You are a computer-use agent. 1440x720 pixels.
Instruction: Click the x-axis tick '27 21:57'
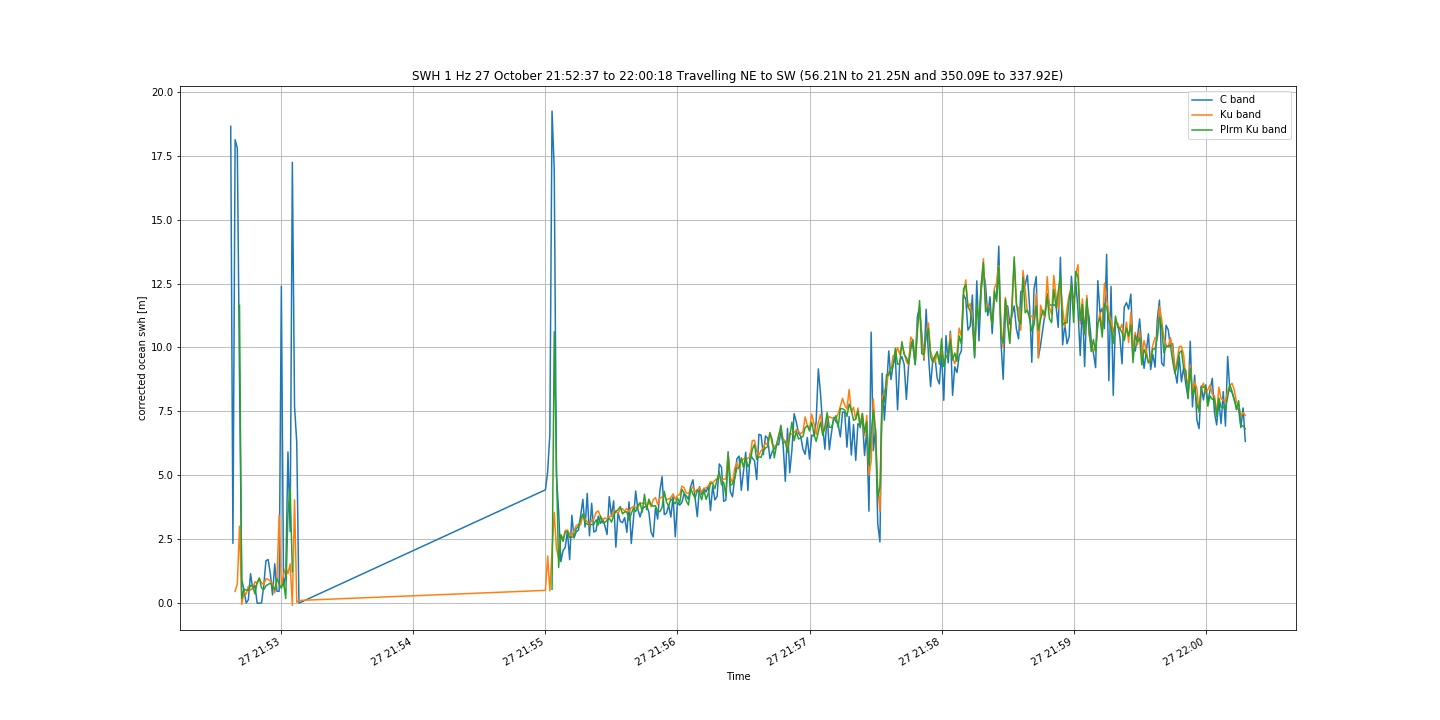(789, 652)
